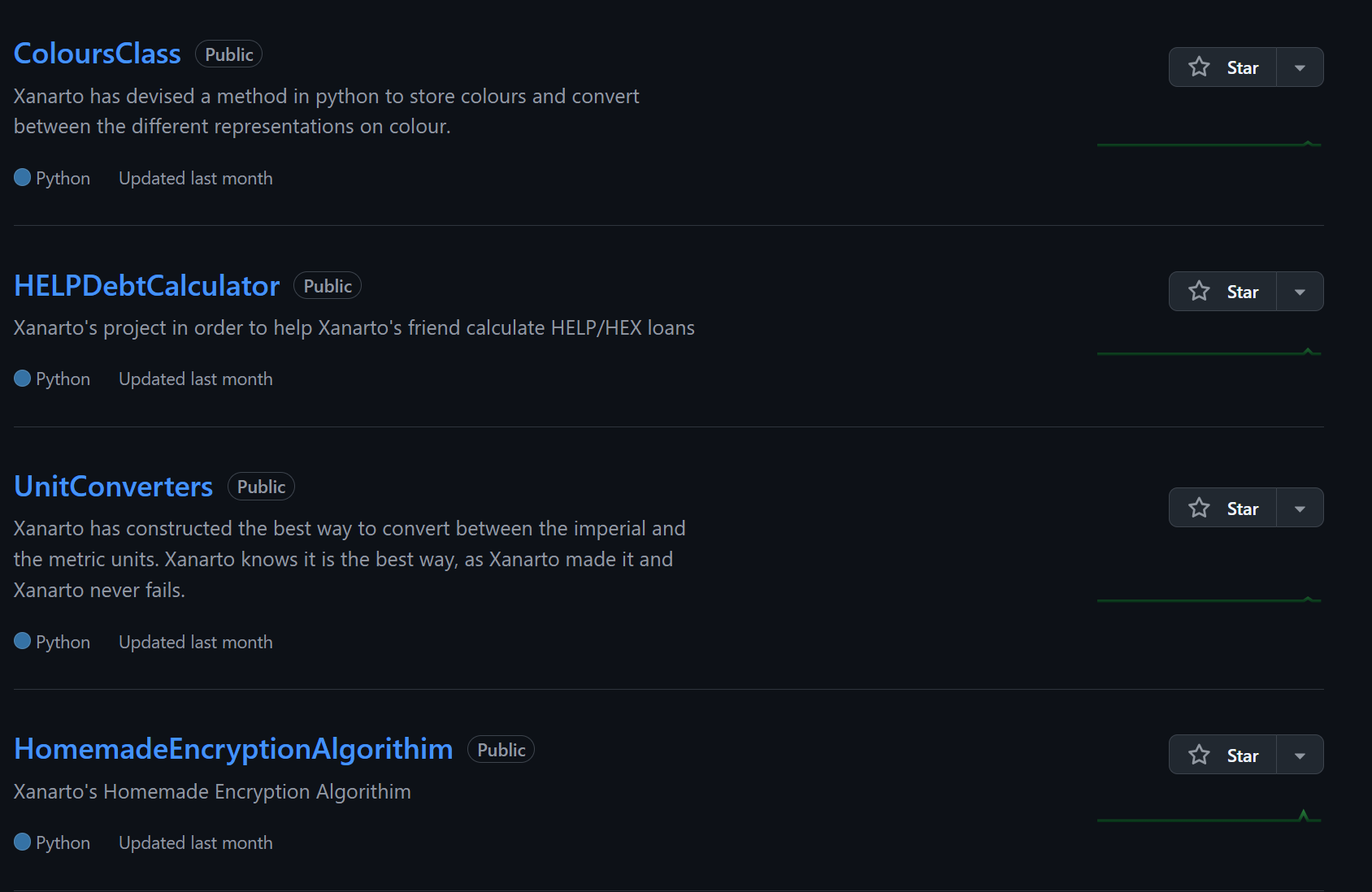This screenshot has width=1372, height=892.
Task: Open the HomemadeEncryptionAlgorithim repository link
Action: click(233, 749)
